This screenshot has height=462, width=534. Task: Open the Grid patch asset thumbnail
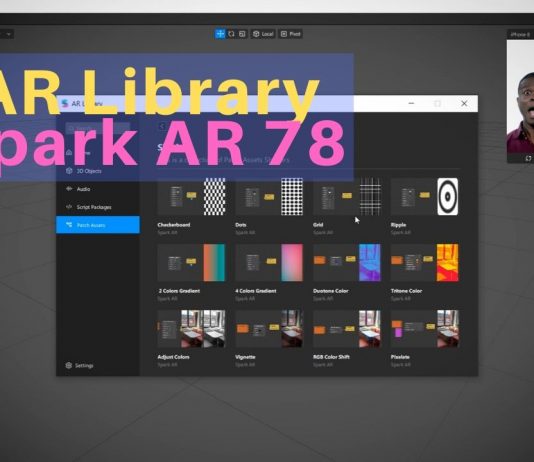click(x=347, y=196)
